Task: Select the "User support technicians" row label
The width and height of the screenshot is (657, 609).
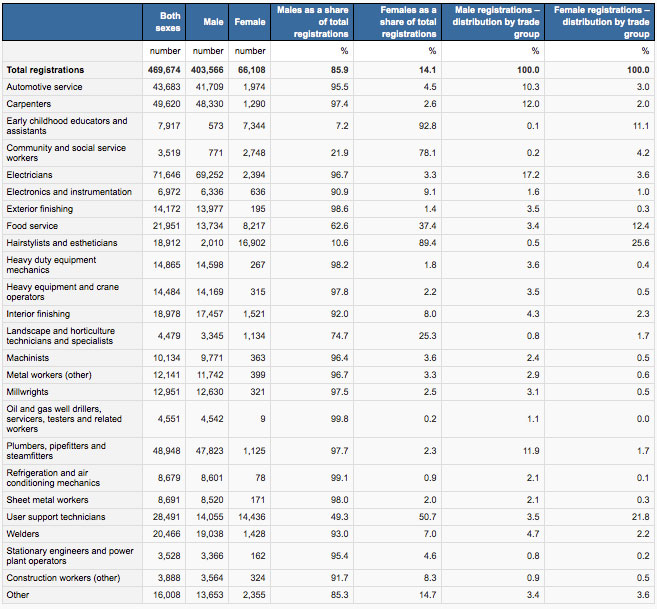Action: coord(58,517)
